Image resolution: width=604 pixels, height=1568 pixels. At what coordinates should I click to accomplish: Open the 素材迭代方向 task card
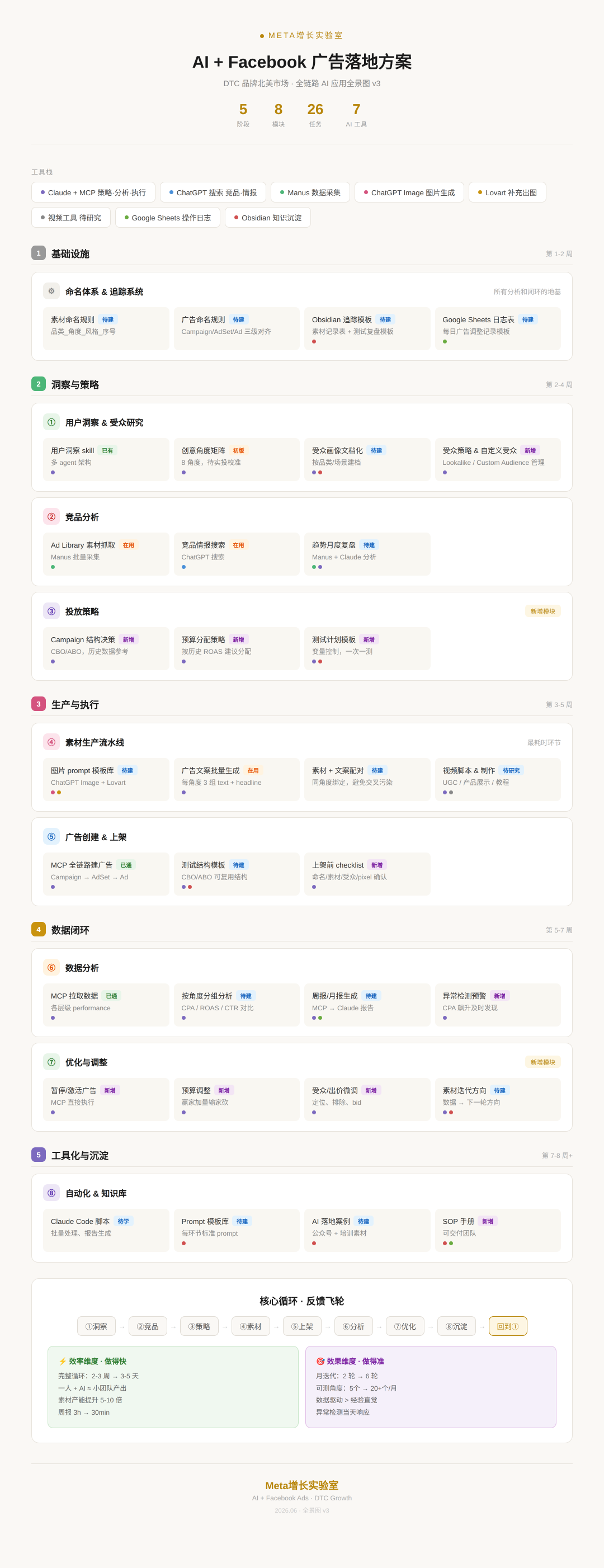498,1099
